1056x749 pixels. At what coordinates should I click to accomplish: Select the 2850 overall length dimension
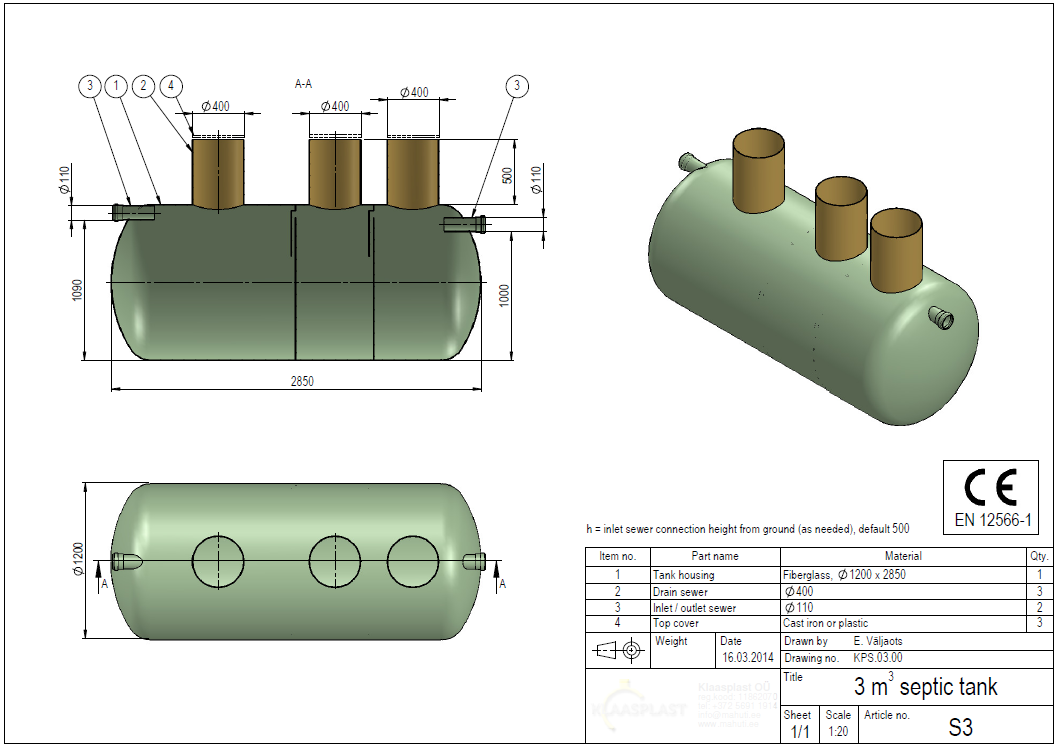[302, 382]
